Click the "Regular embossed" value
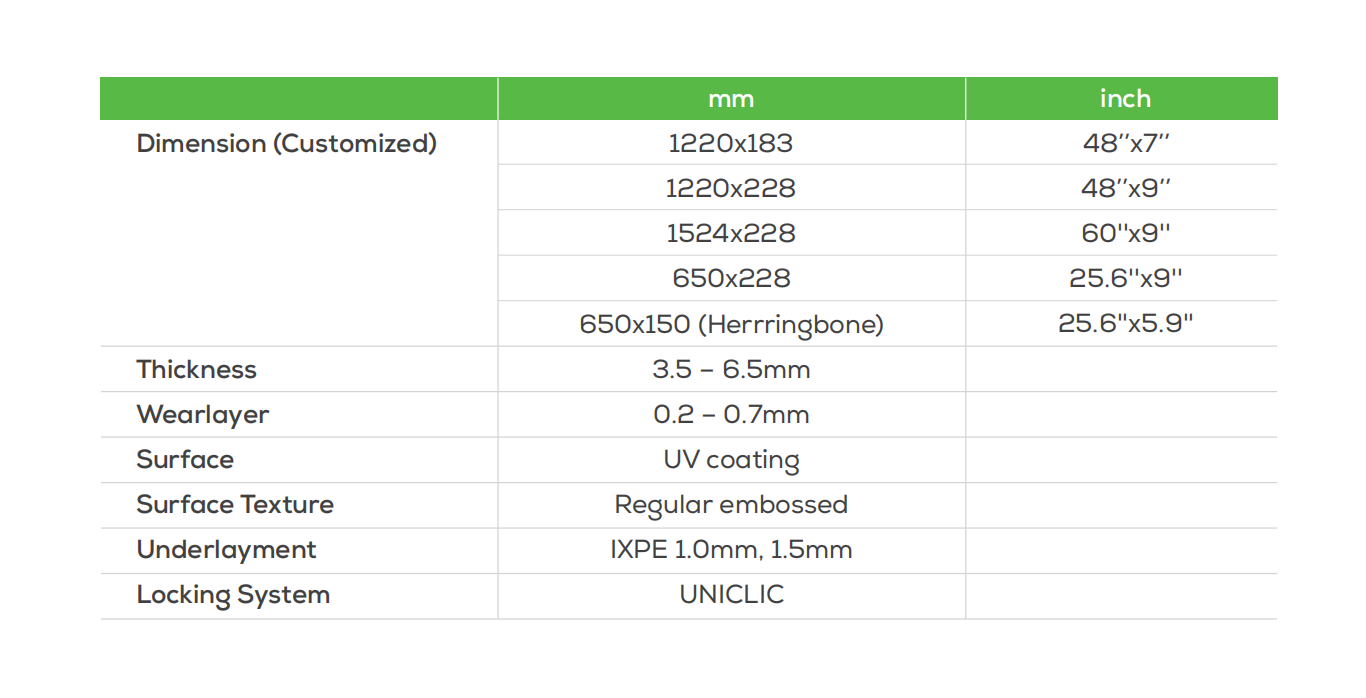Viewport: 1366px width, 698px height. click(731, 504)
